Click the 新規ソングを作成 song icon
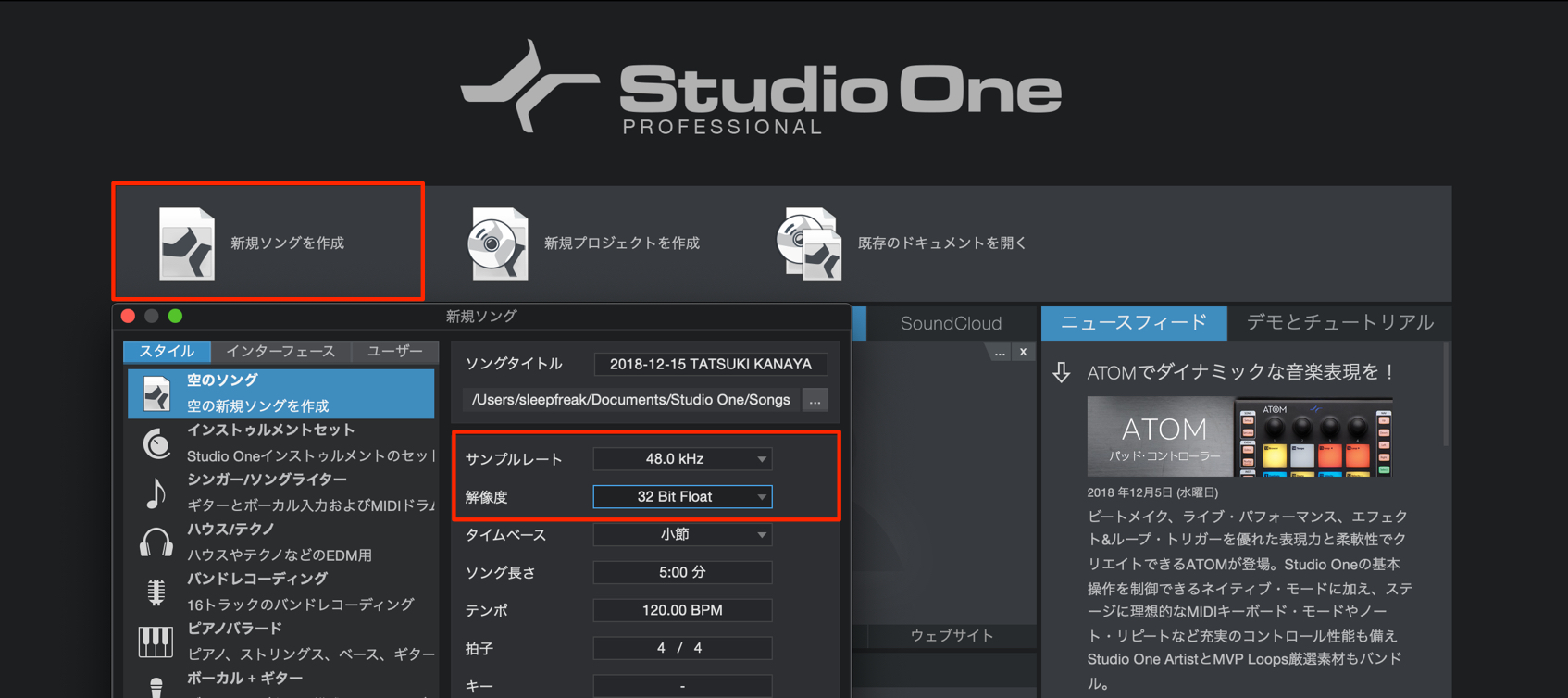The width and height of the screenshot is (1568, 698). point(186,243)
